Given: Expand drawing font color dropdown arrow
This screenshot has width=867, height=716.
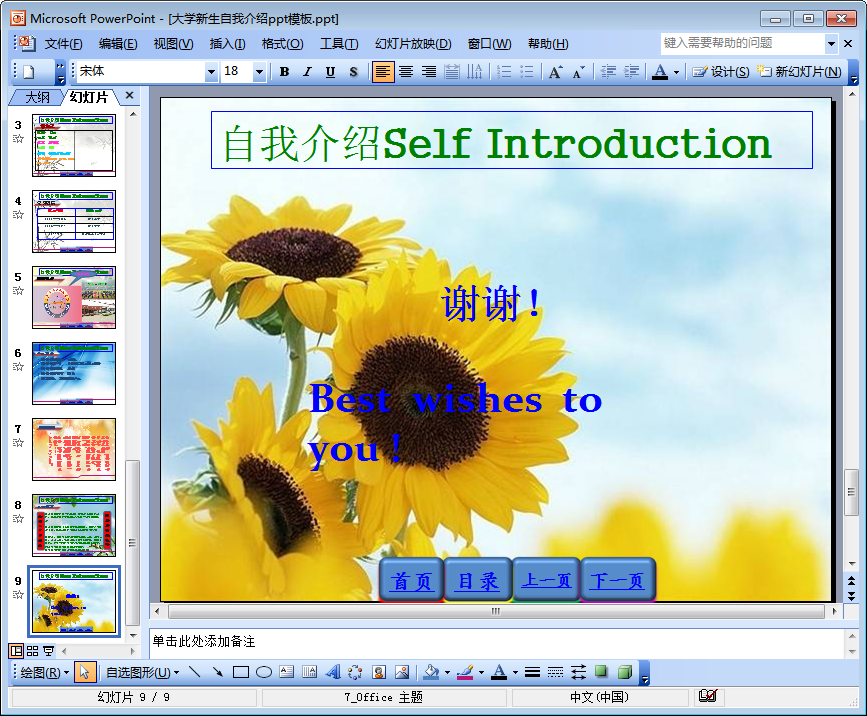Looking at the screenshot, I should coord(515,672).
